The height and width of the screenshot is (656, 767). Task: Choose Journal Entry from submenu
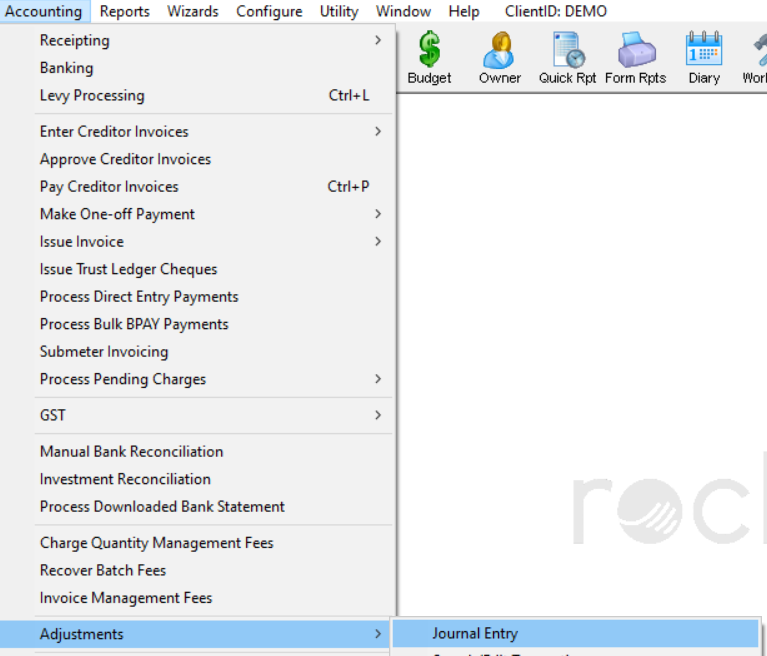point(575,633)
